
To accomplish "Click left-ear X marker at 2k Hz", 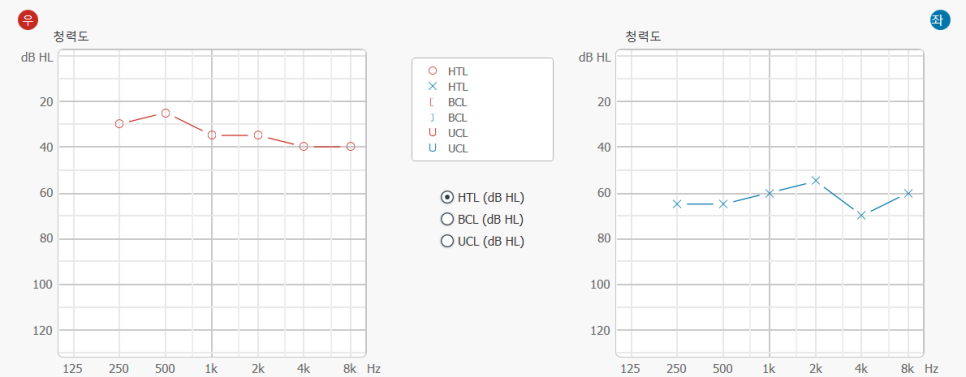I will [x=816, y=180].
